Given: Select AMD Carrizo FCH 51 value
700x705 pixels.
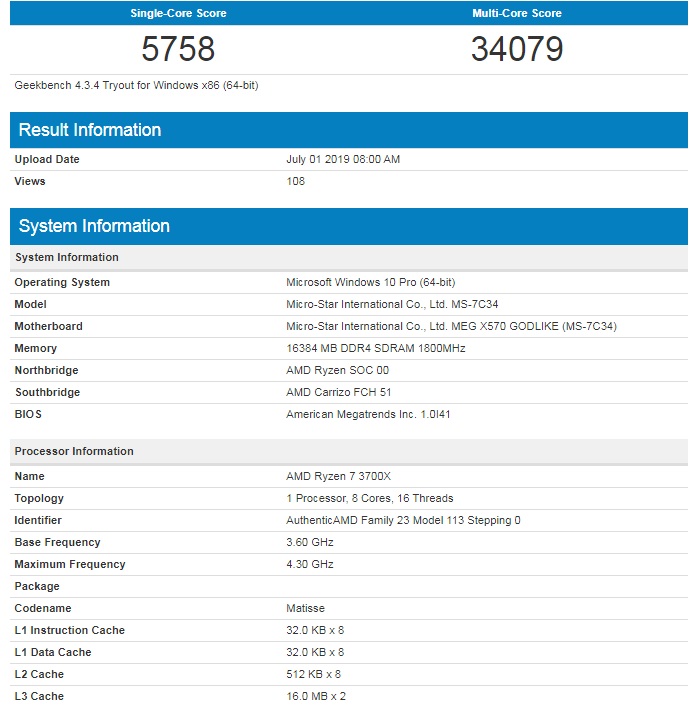Looking at the screenshot, I should coord(339,393).
